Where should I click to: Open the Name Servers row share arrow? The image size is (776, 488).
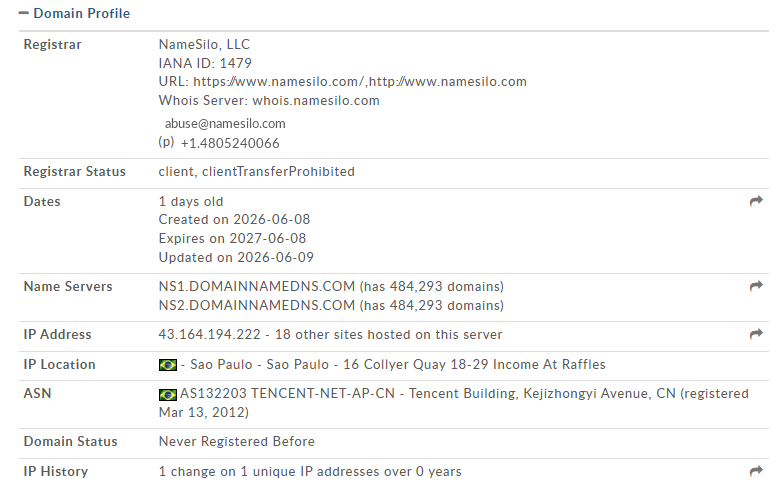(x=756, y=286)
